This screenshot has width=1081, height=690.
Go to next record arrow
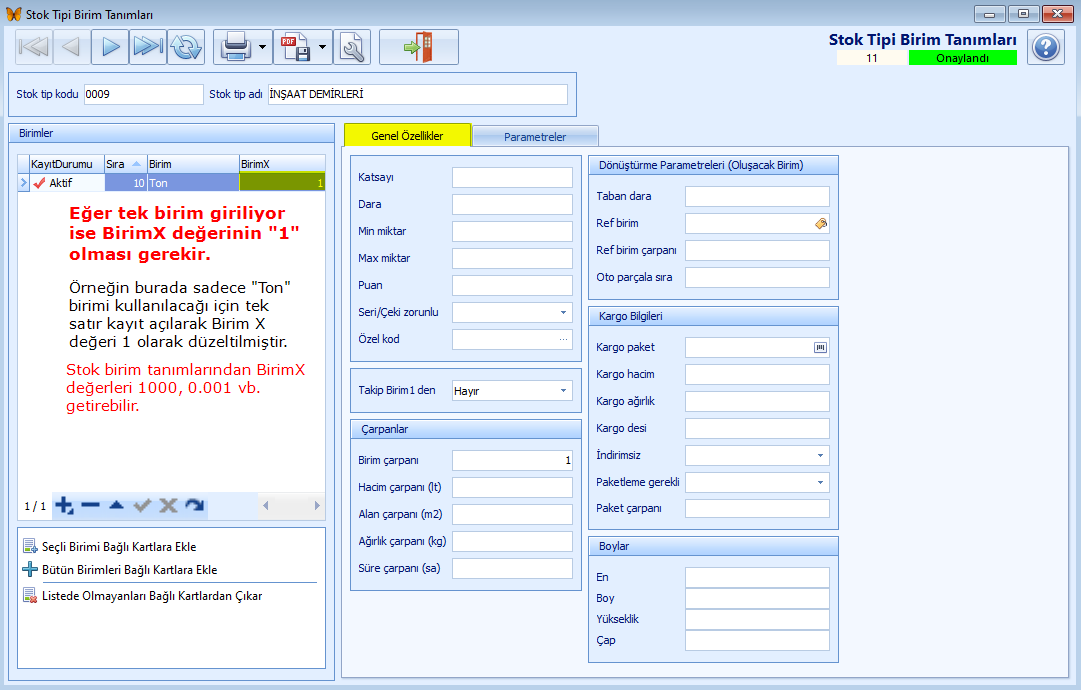(x=110, y=47)
